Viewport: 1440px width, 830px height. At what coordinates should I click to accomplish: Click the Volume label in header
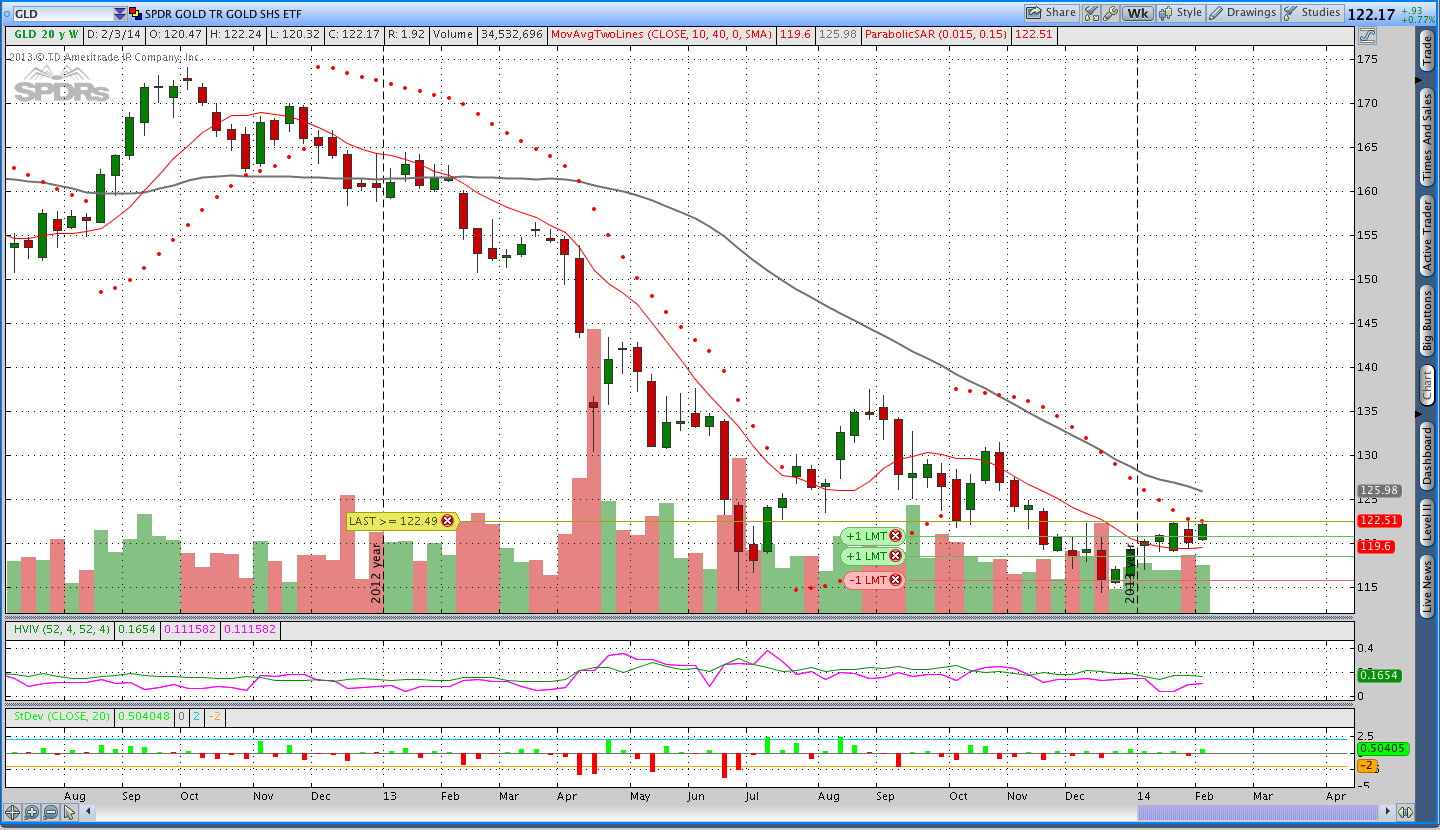tap(453, 34)
